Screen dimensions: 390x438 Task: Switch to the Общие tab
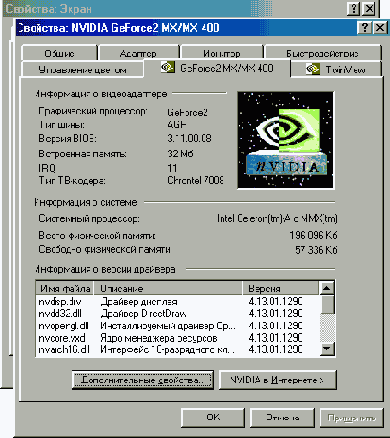pyautogui.click(x=59, y=53)
